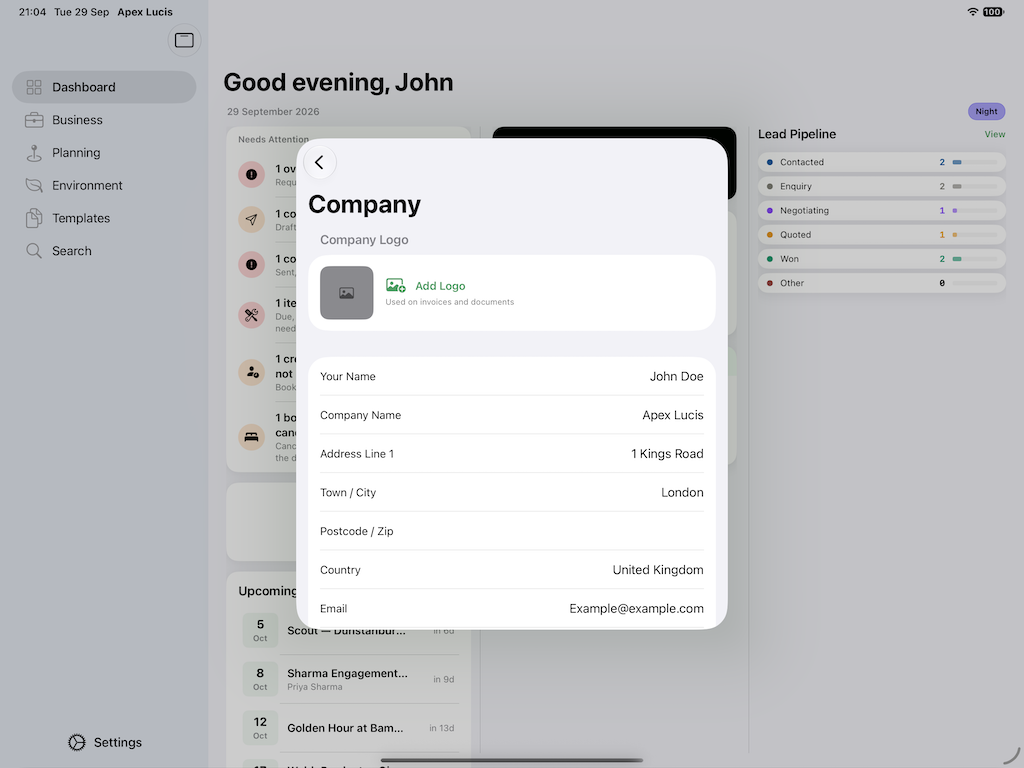Click Contacted blue progress bar

[957, 162]
